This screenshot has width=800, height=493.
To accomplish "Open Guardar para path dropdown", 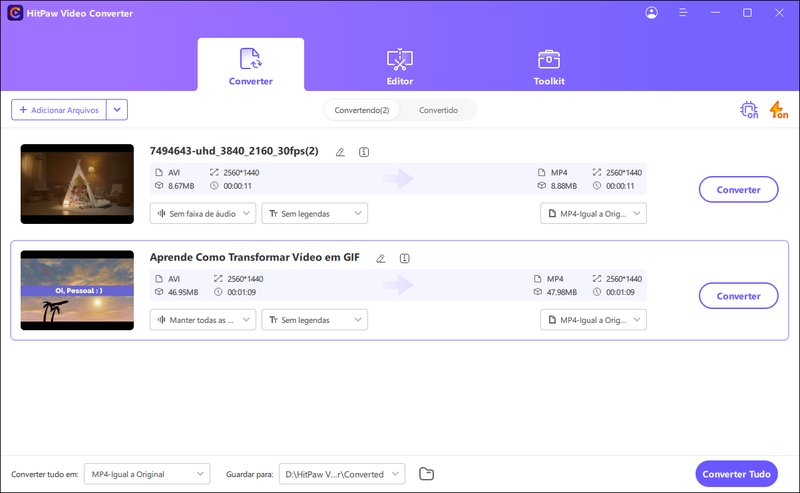I will pos(341,473).
